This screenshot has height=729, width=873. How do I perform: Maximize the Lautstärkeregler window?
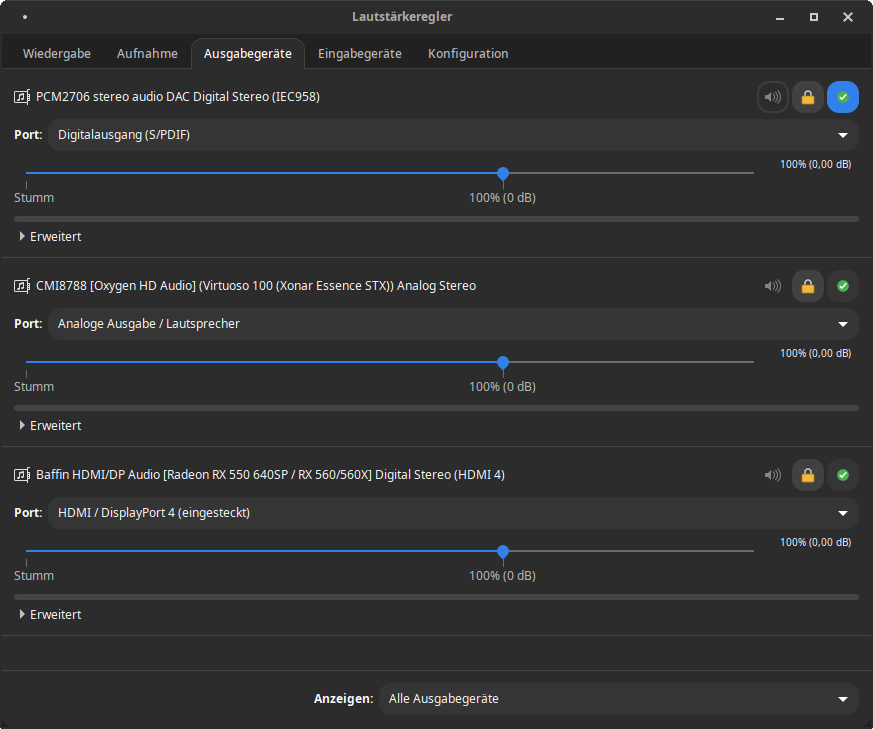814,17
